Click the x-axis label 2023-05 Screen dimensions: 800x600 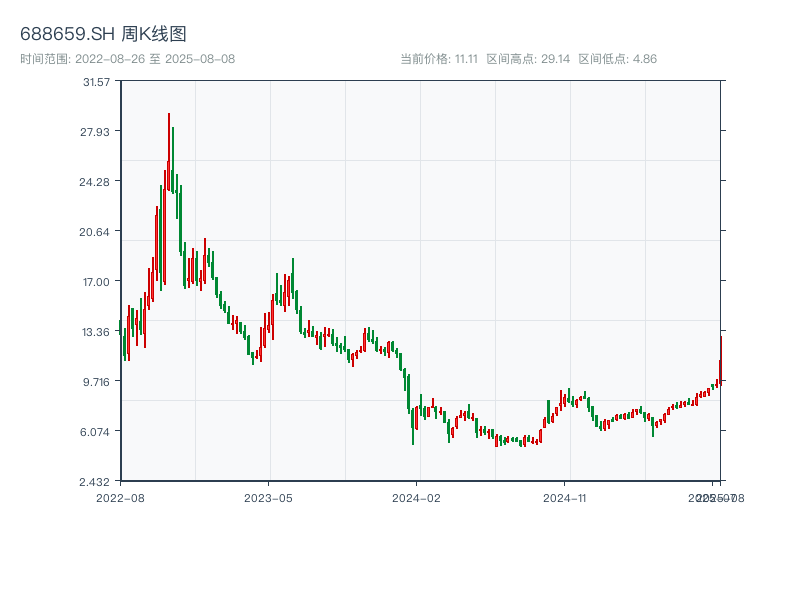(268, 498)
